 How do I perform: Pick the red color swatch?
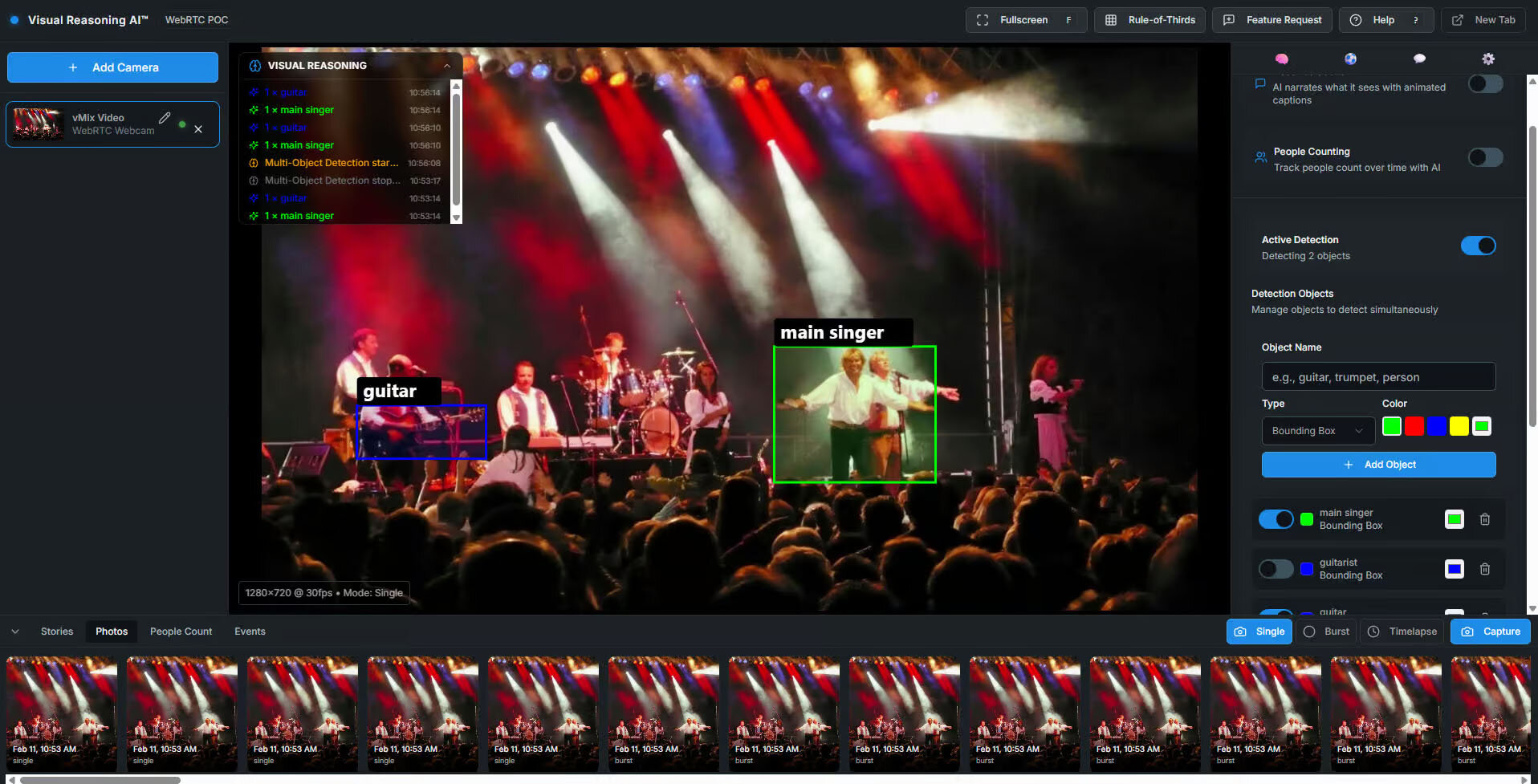pos(1414,426)
